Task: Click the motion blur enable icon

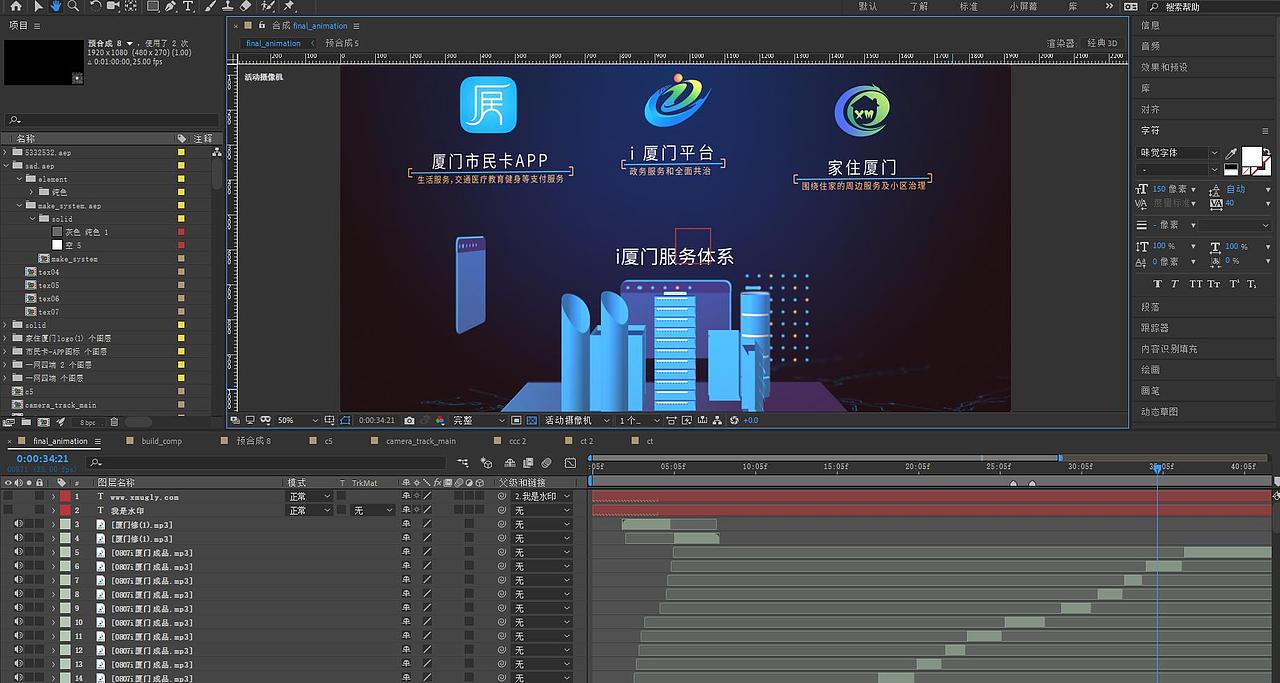Action: (546, 463)
